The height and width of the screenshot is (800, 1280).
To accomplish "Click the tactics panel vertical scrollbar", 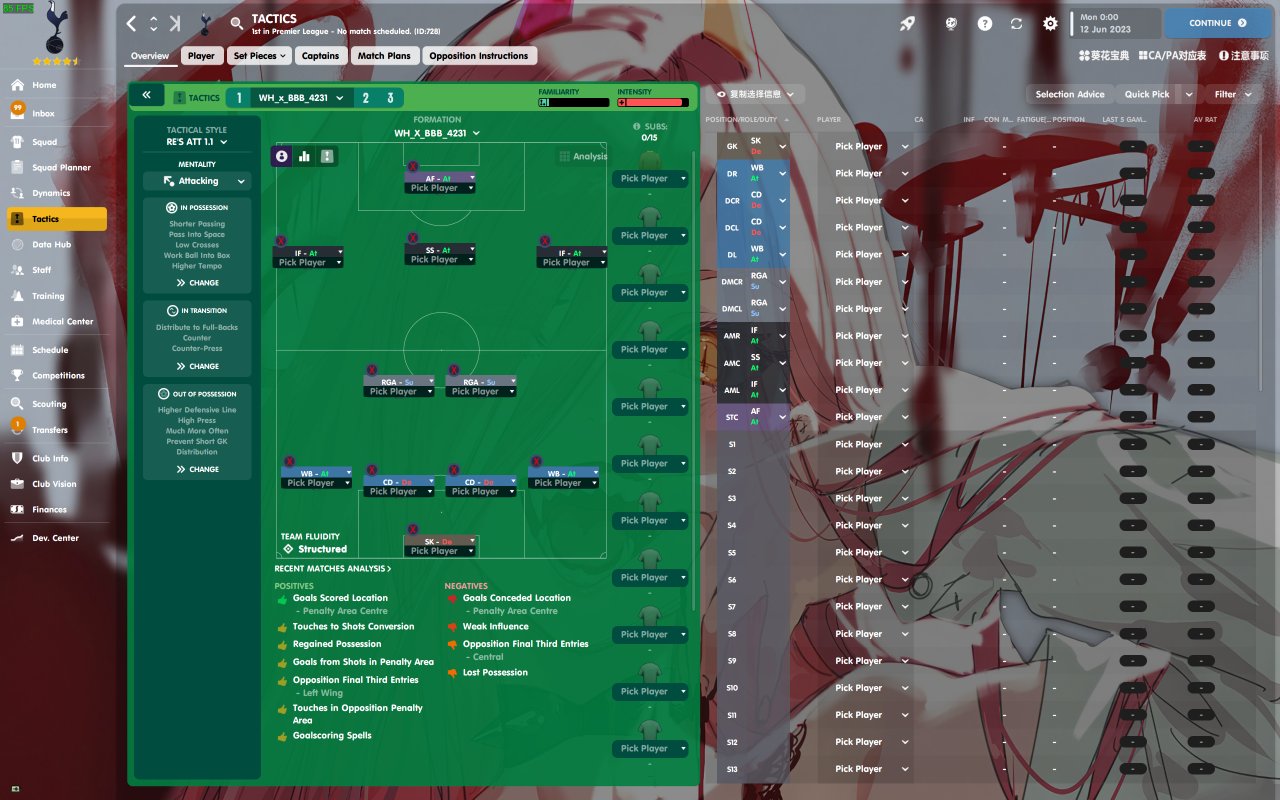I will pos(693,380).
